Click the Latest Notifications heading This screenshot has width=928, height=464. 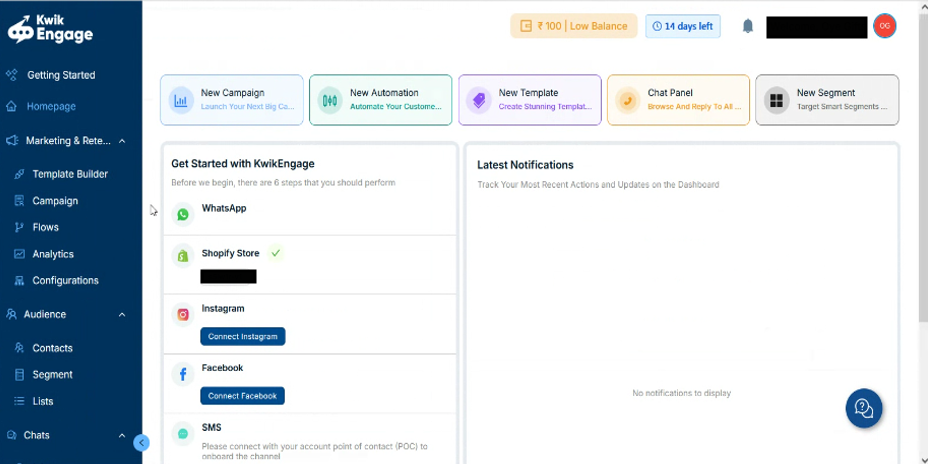pyautogui.click(x=526, y=165)
